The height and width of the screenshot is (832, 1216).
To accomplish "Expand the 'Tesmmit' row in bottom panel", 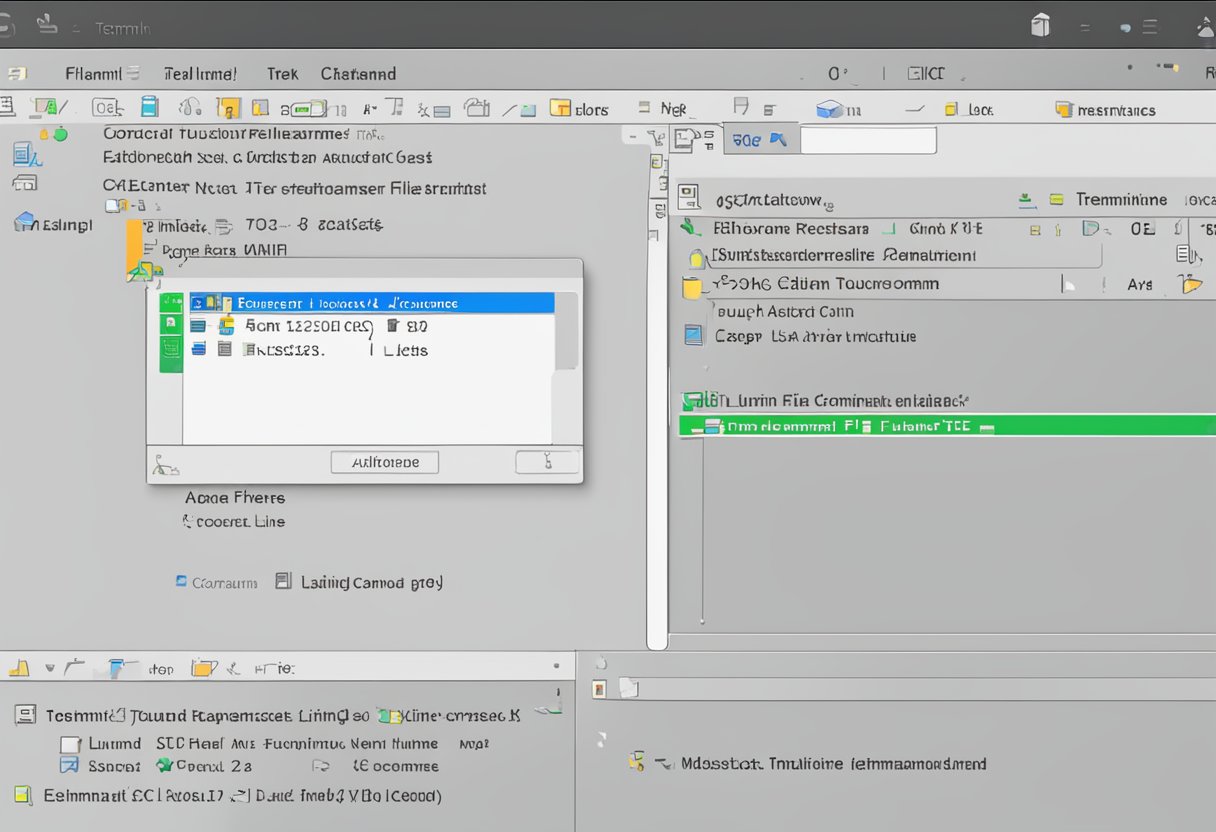I will [x=25, y=715].
